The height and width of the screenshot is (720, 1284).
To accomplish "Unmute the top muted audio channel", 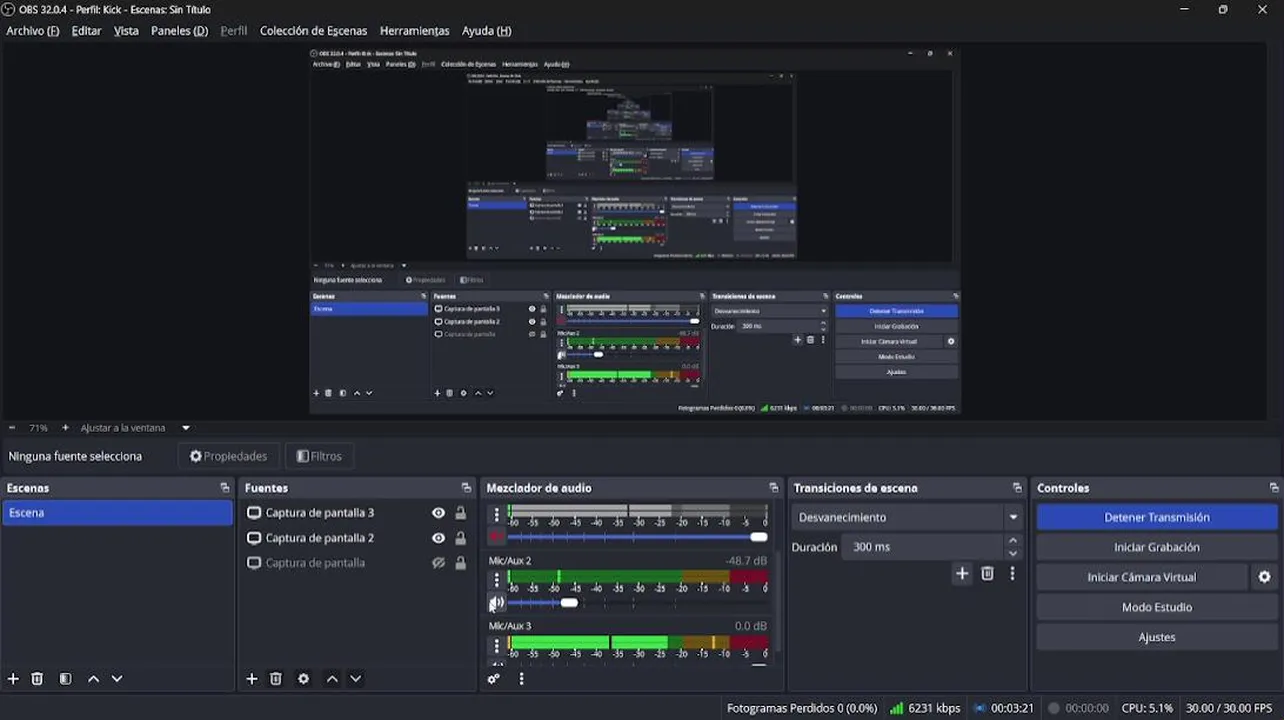I will coord(496,537).
